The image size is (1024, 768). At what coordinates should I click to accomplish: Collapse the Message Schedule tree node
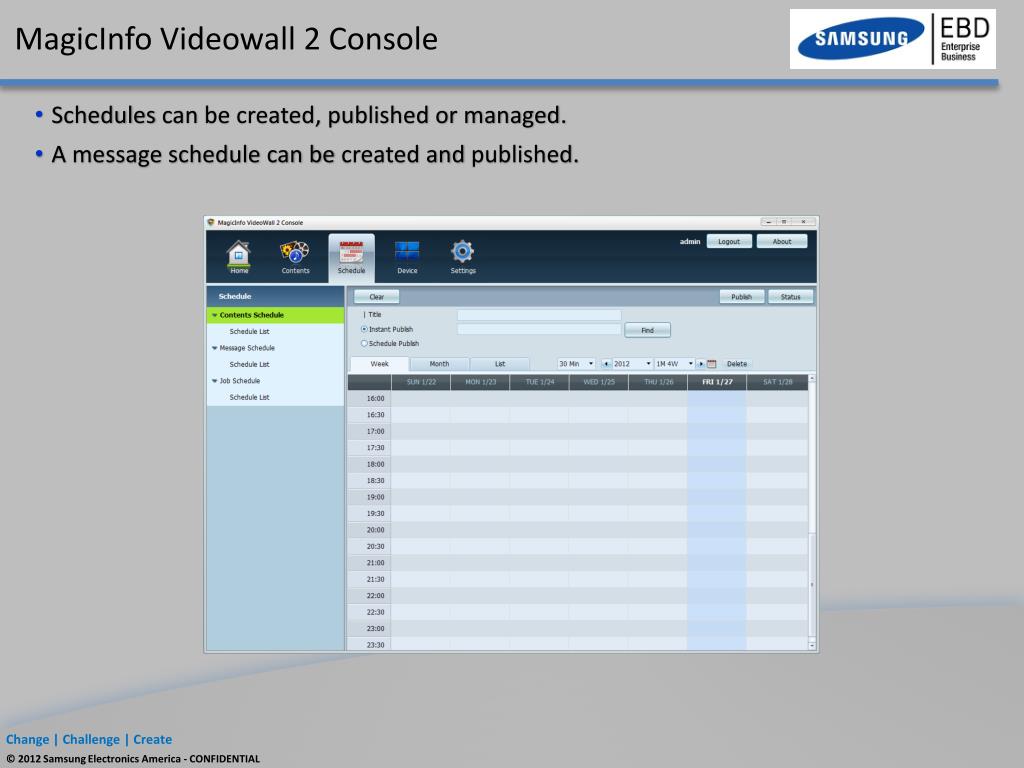(x=214, y=348)
